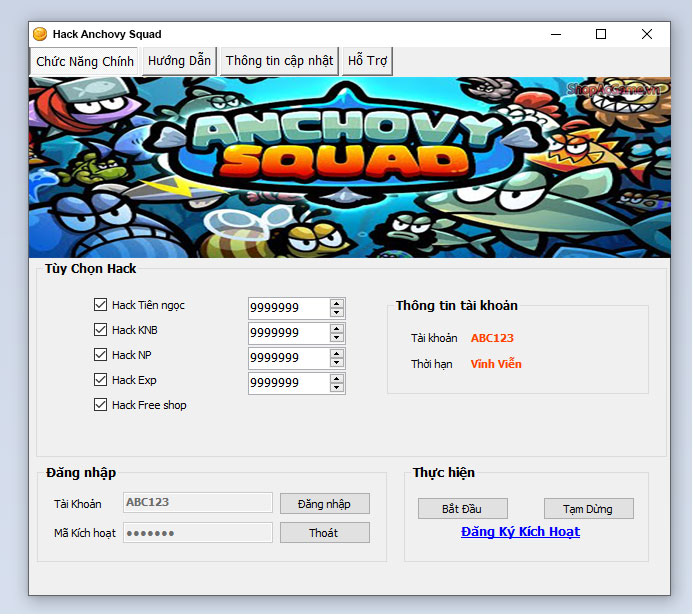Close the Hack Anchovy Squad window
The image size is (693, 616).
pyautogui.click(x=647, y=34)
